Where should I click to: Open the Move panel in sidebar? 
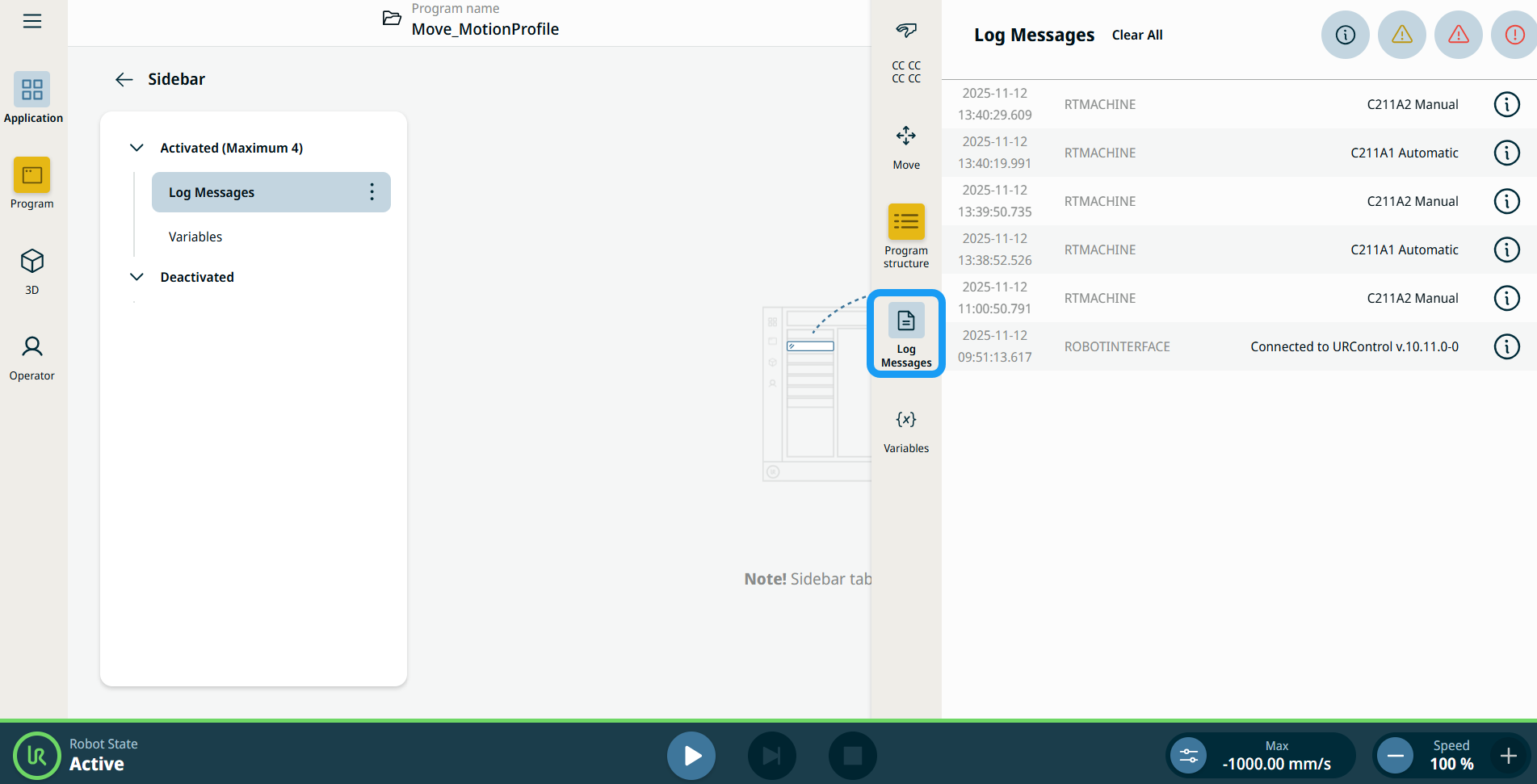905,146
